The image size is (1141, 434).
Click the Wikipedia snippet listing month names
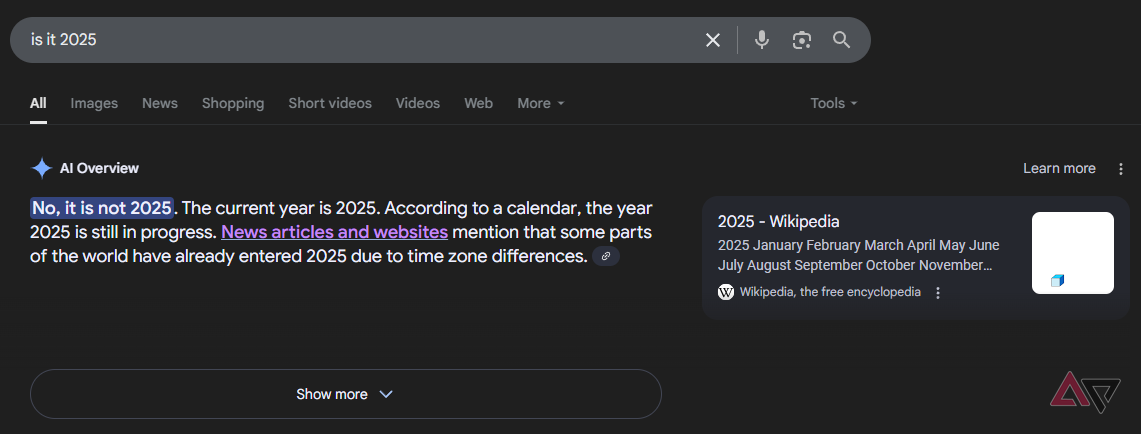(x=859, y=255)
